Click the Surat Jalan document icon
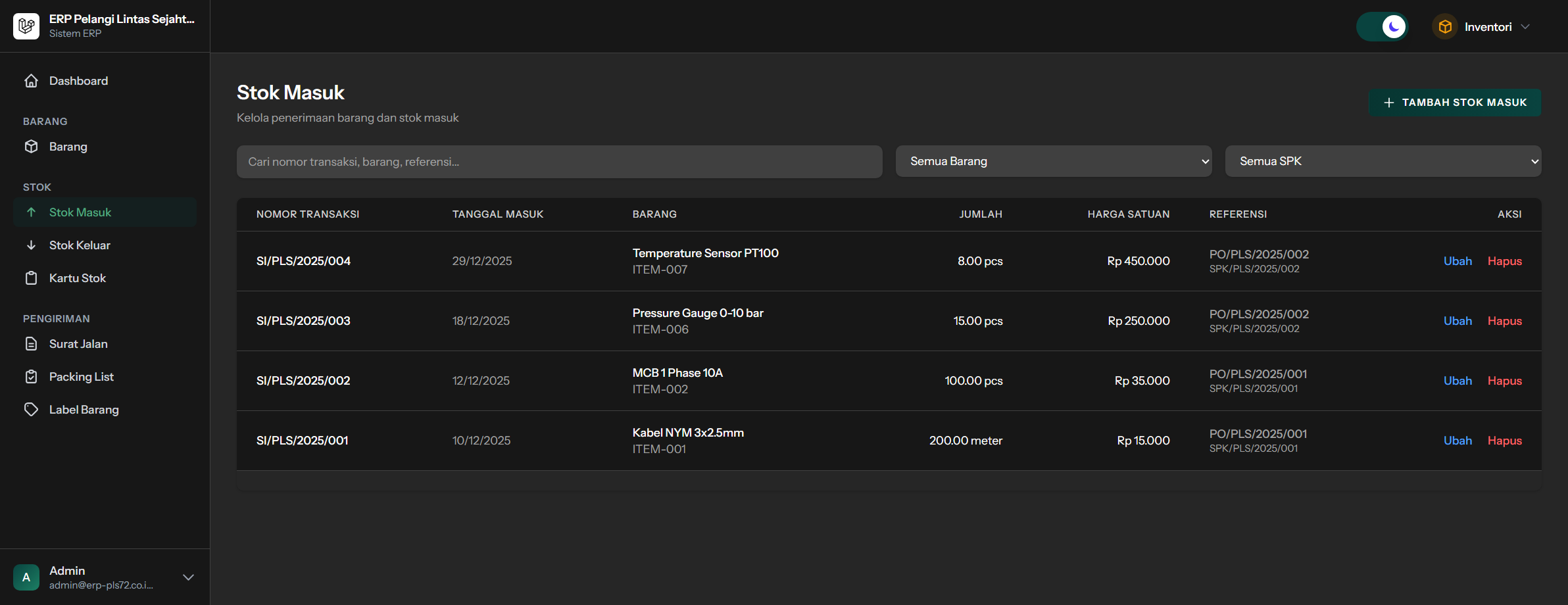 [x=31, y=344]
